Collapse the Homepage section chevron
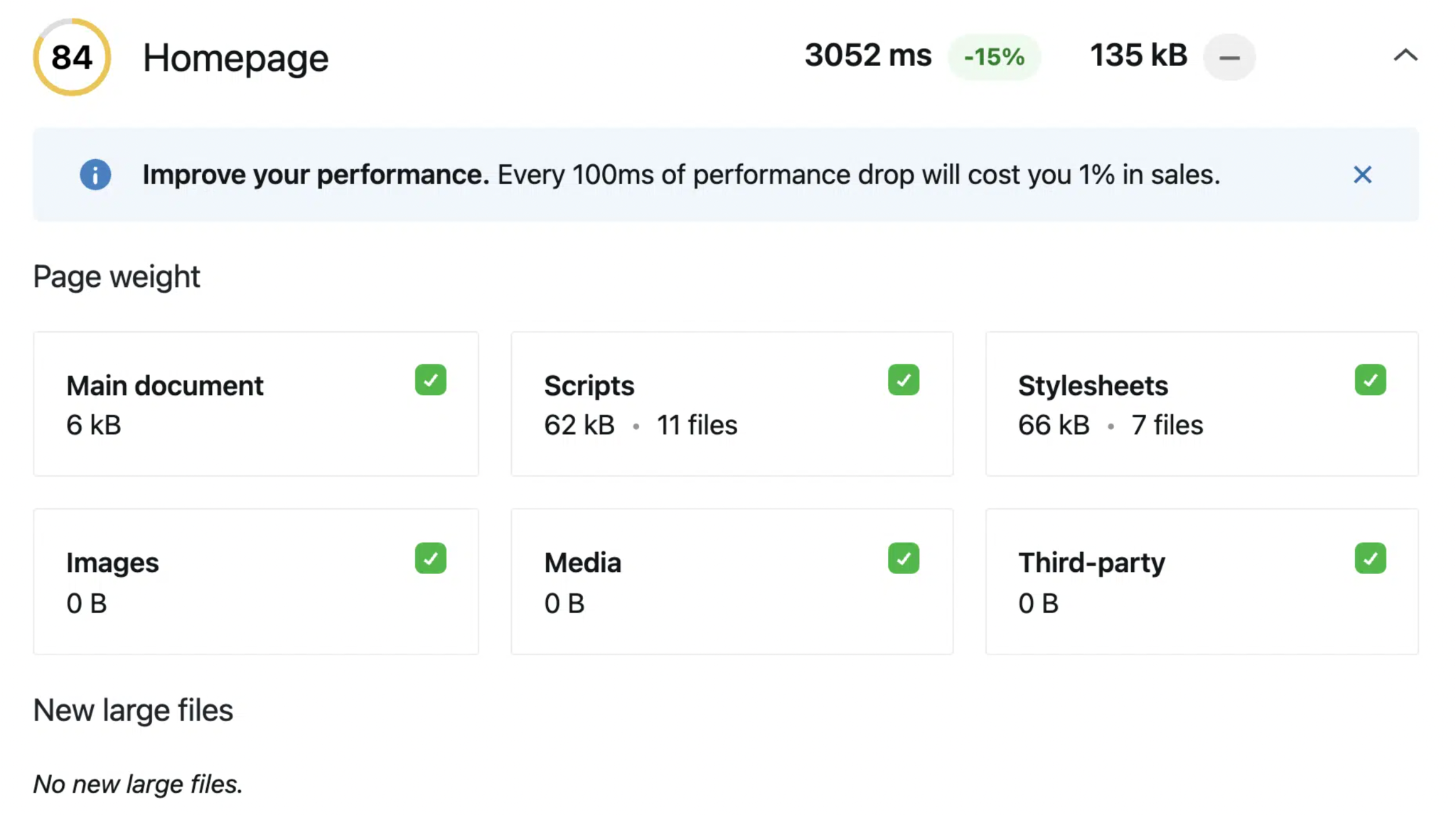 [1405, 55]
